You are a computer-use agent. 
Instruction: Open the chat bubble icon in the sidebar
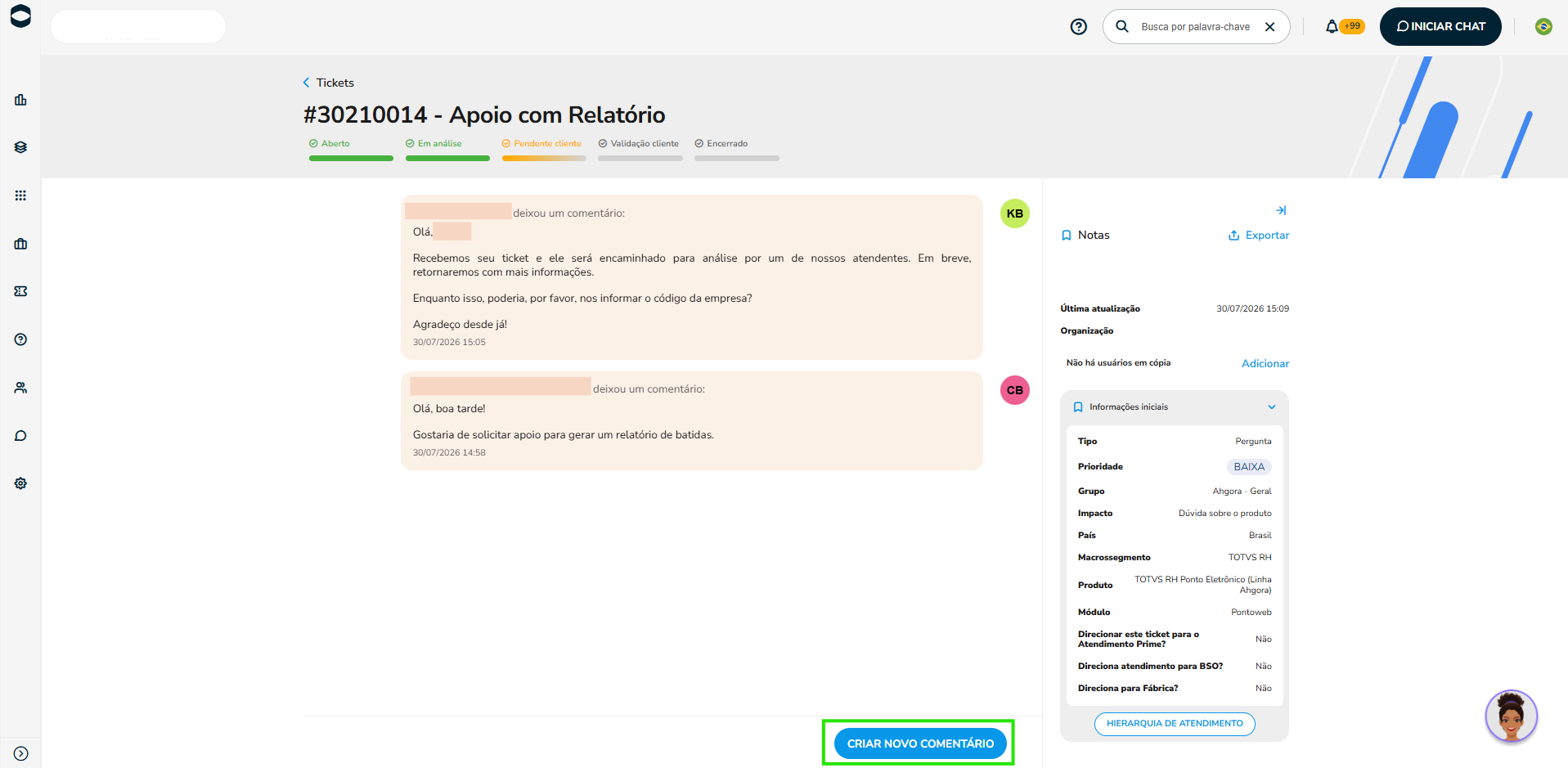click(20, 436)
